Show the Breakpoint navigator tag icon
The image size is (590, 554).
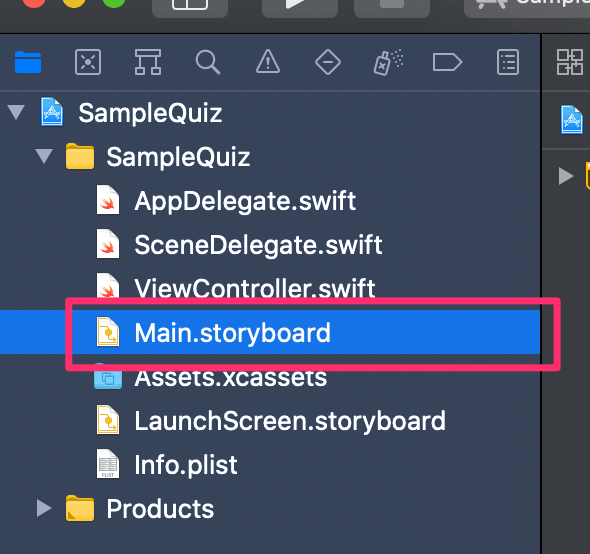click(x=447, y=62)
